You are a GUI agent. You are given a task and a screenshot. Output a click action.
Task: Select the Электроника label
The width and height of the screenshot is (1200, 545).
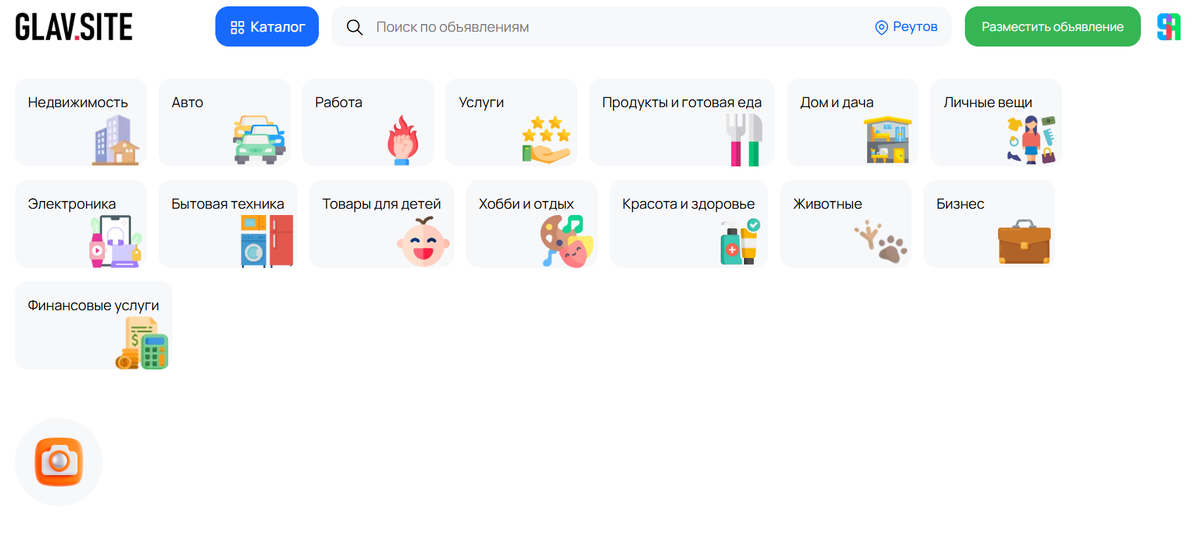click(x=72, y=204)
